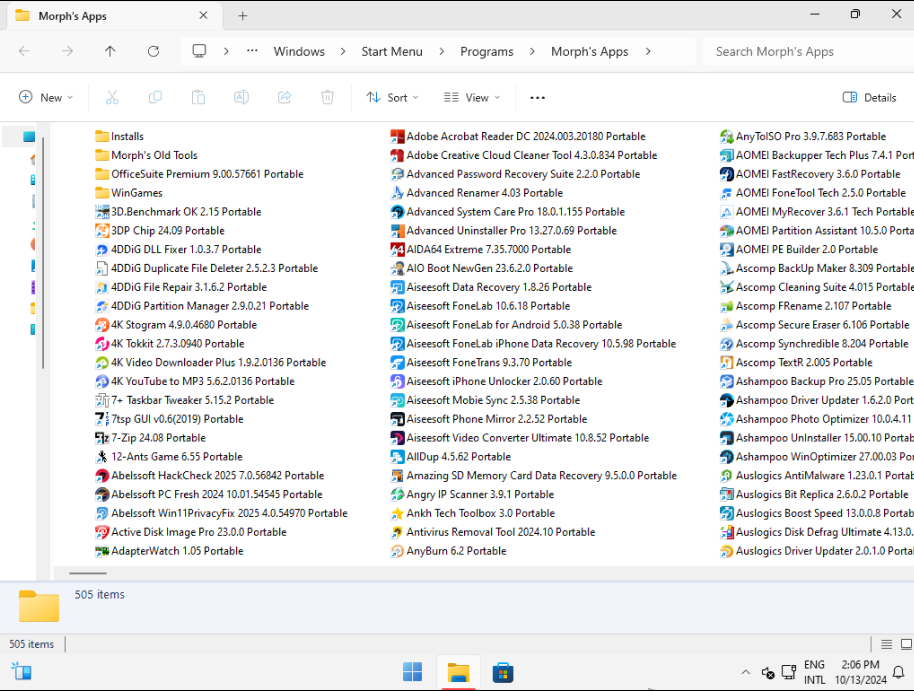Click the This PC monitor icon in address bar

[199, 51]
